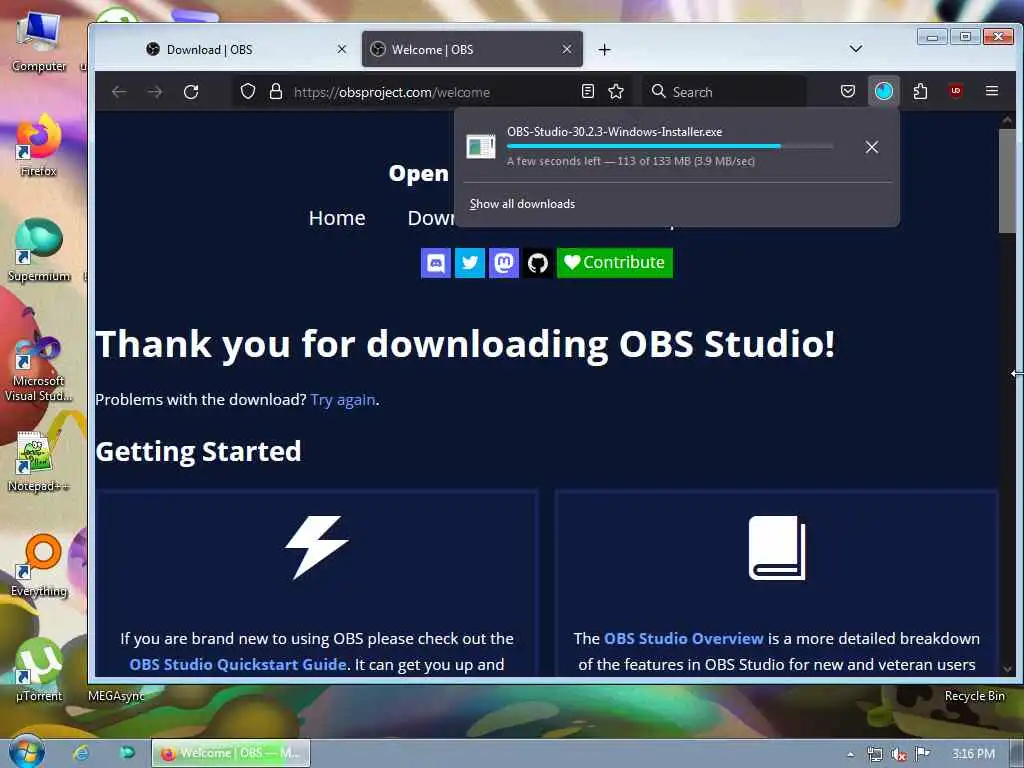1024x768 pixels.
Task: Open the uBlock Origin extension icon
Action: [956, 91]
